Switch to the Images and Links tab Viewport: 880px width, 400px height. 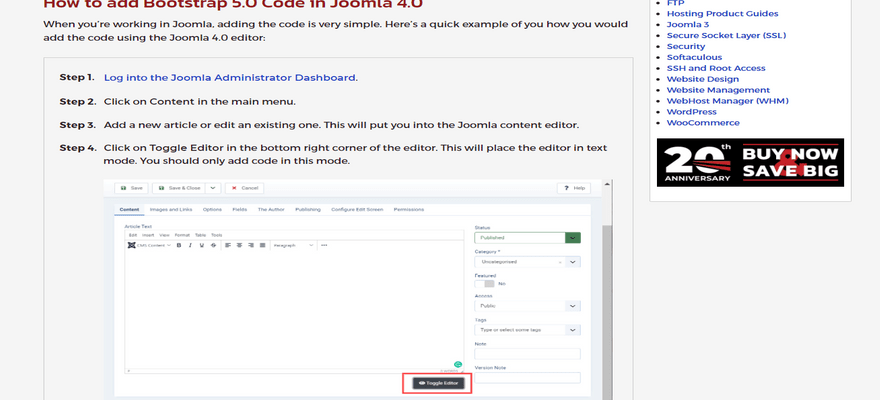coord(171,209)
